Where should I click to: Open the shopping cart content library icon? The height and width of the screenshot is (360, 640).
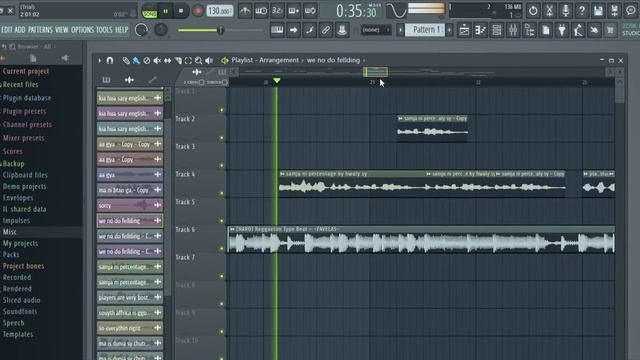(x=610, y=30)
